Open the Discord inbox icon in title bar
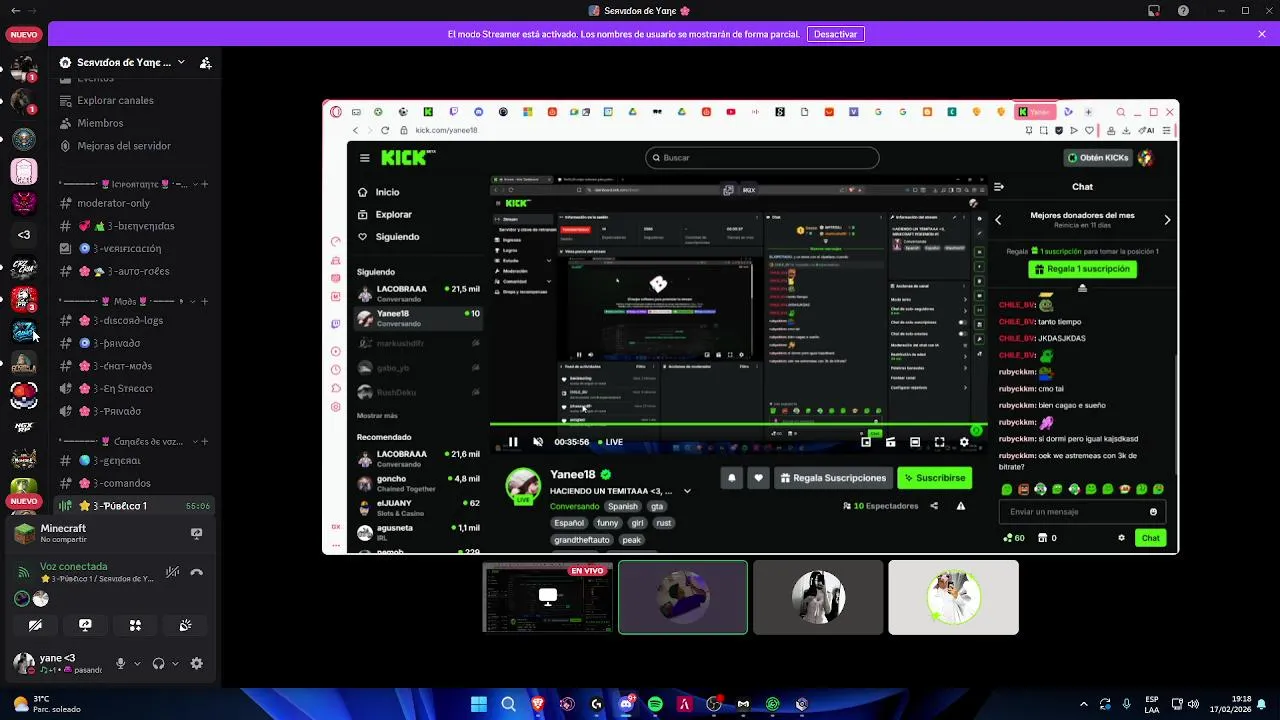 click(1153, 11)
